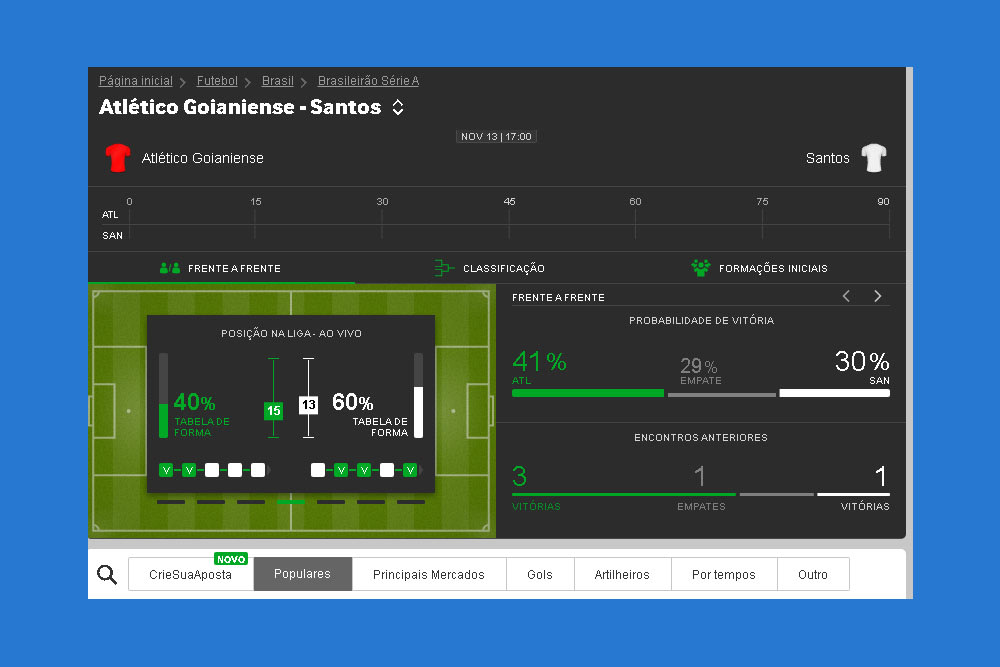The image size is (1000, 667).
Task: Open the search magnifier icon
Action: click(x=107, y=575)
